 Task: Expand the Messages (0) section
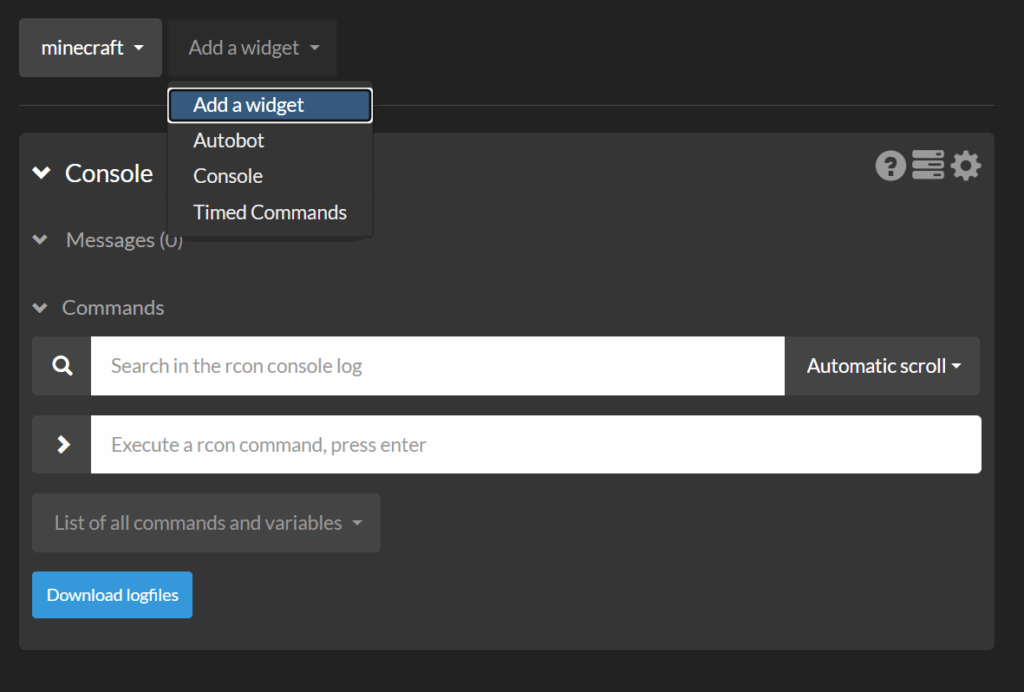pyautogui.click(x=40, y=240)
